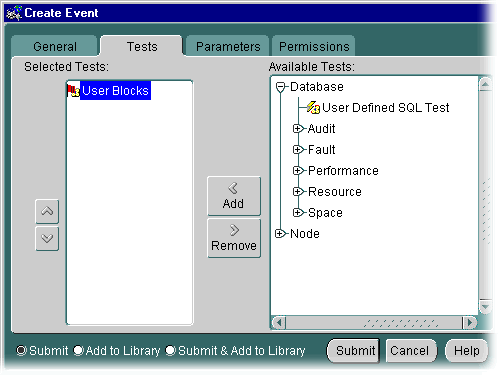Select the Audit category label
Viewport: 498px width, 375px height.
point(321,129)
